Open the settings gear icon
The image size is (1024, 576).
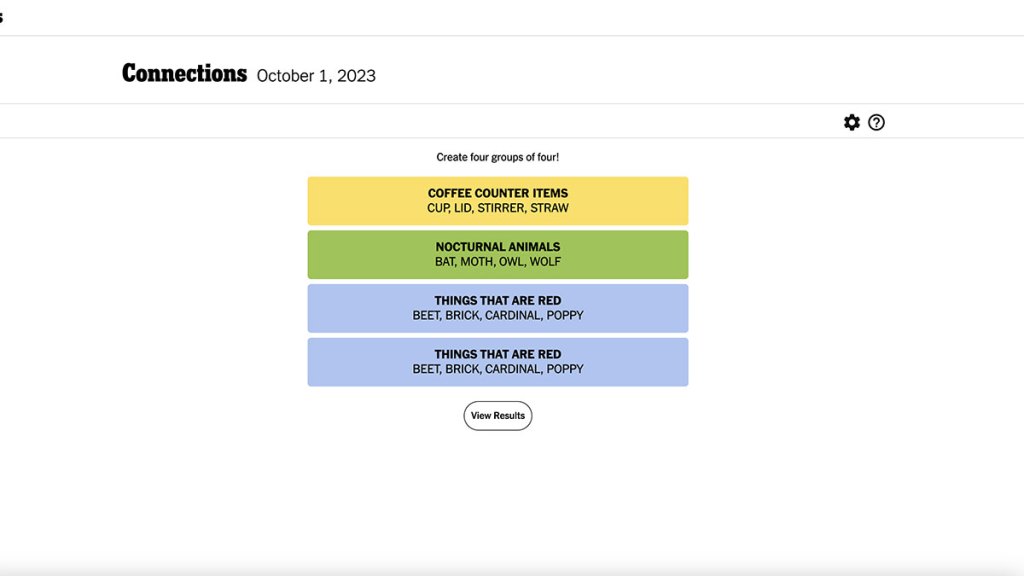(x=852, y=122)
